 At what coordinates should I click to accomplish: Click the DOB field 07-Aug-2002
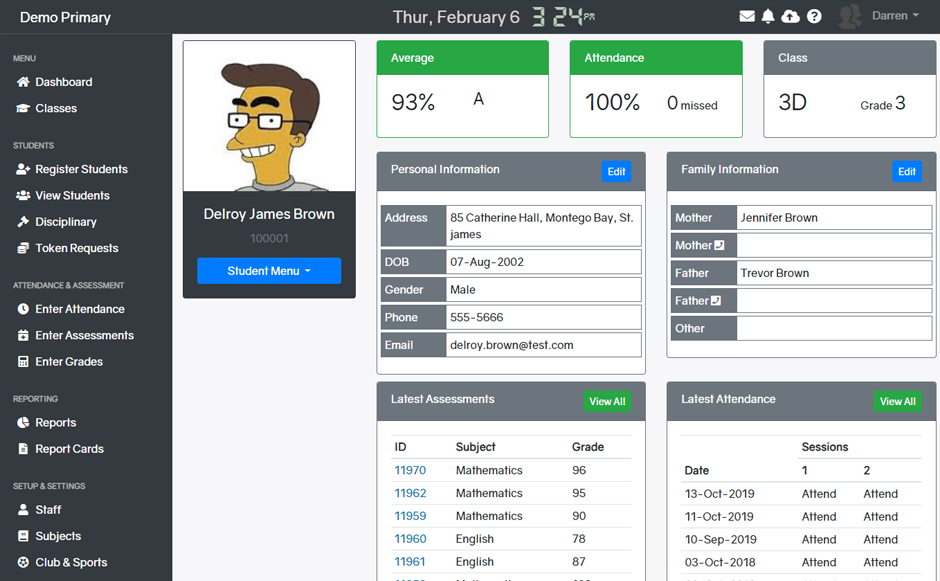(543, 262)
